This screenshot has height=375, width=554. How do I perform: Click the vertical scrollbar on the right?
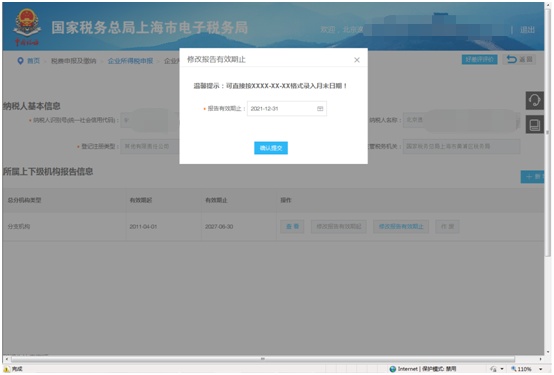(x=548, y=133)
